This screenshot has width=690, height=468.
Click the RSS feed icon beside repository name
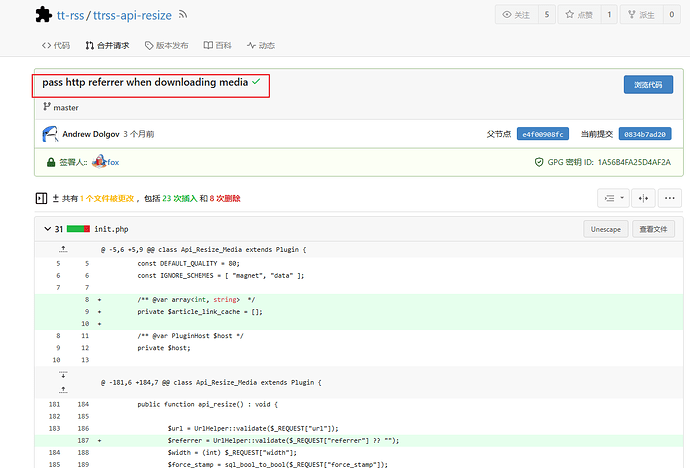182,15
